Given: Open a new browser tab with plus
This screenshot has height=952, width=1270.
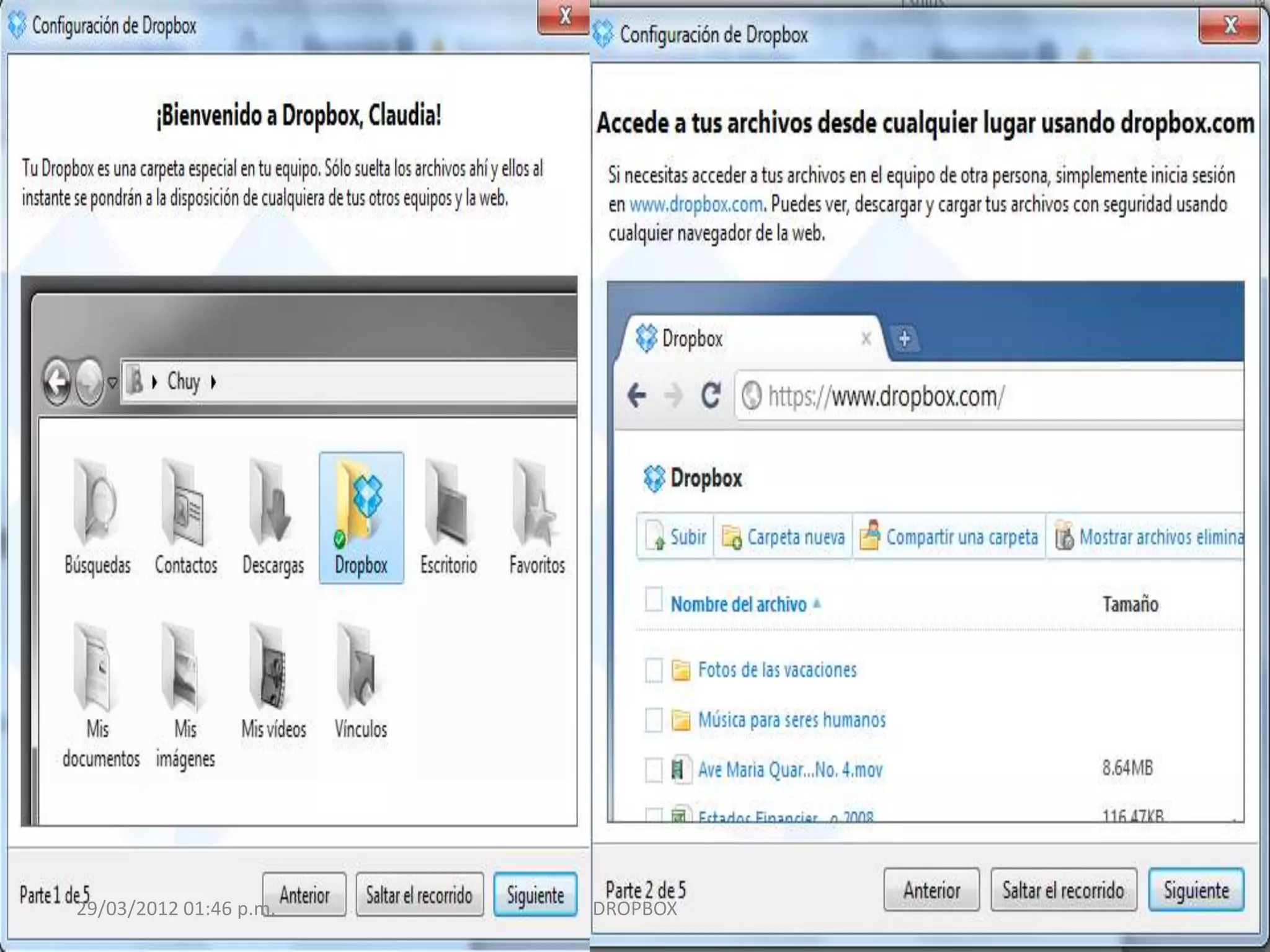Looking at the screenshot, I should tap(905, 338).
